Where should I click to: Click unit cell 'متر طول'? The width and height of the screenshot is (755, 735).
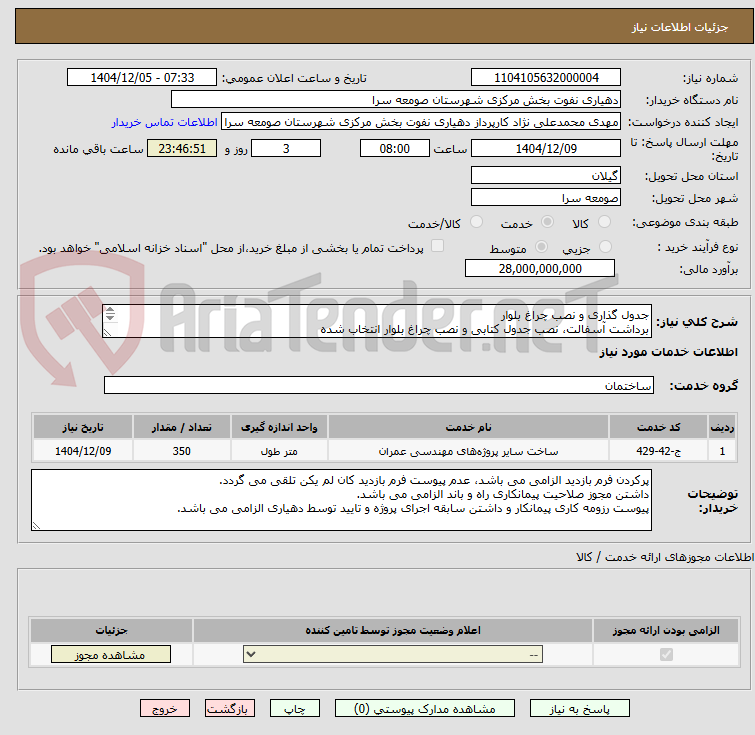[279, 451]
